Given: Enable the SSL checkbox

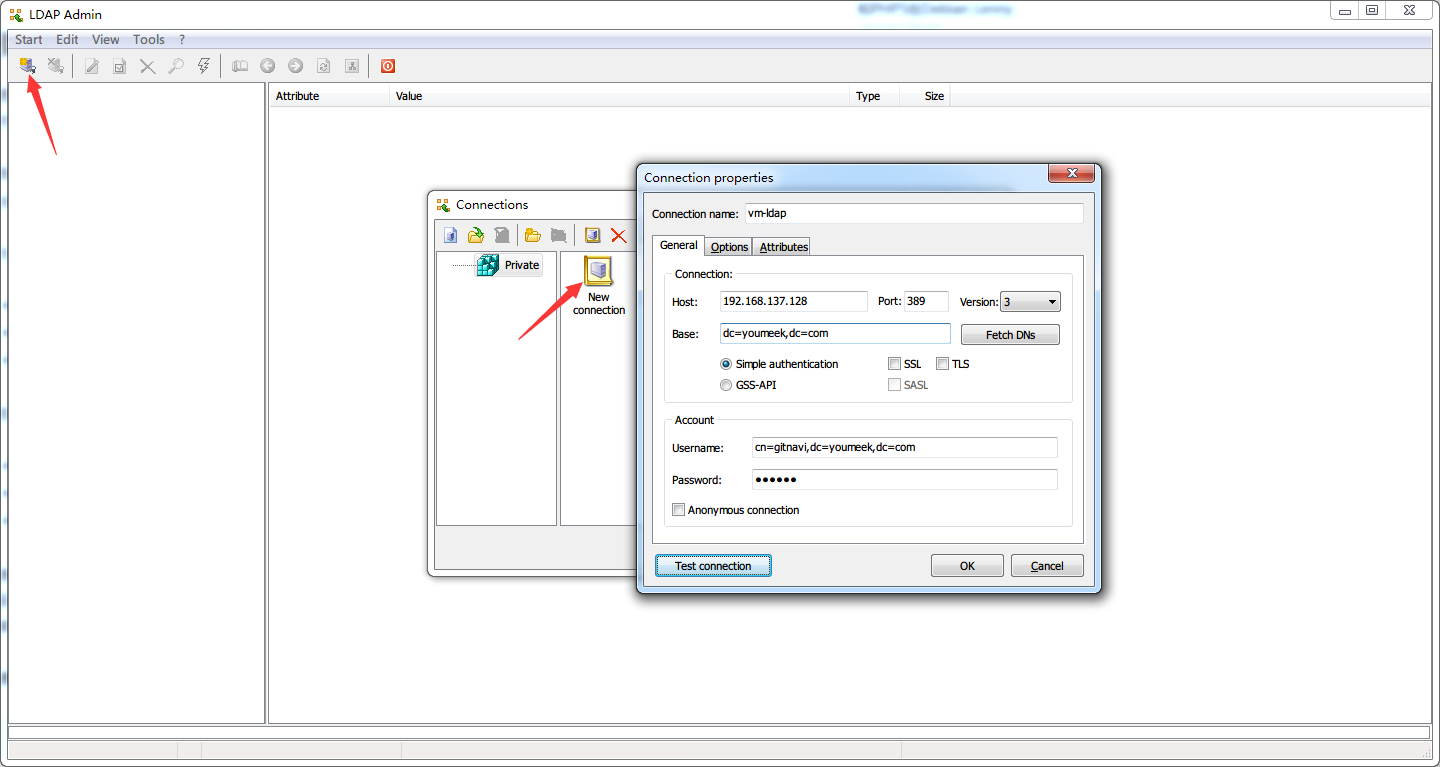Looking at the screenshot, I should (894, 363).
